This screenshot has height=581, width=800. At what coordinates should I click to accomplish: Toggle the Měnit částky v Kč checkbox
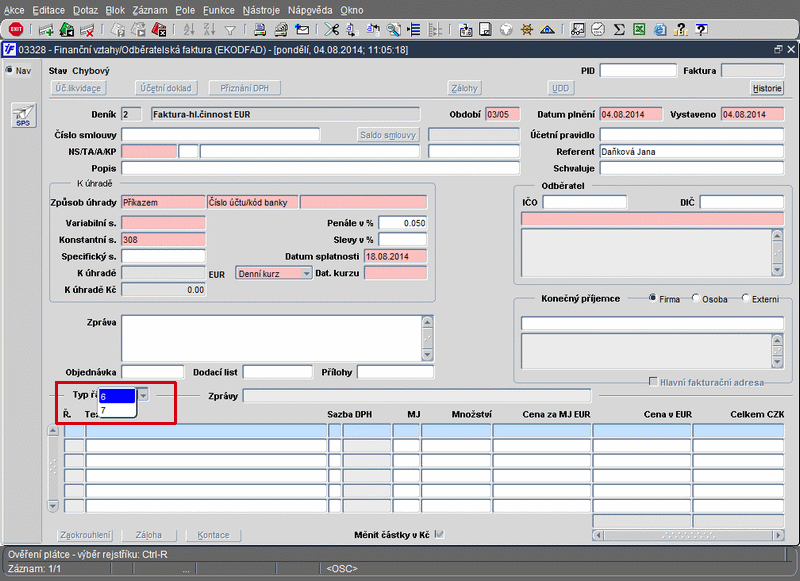pyautogui.click(x=439, y=535)
